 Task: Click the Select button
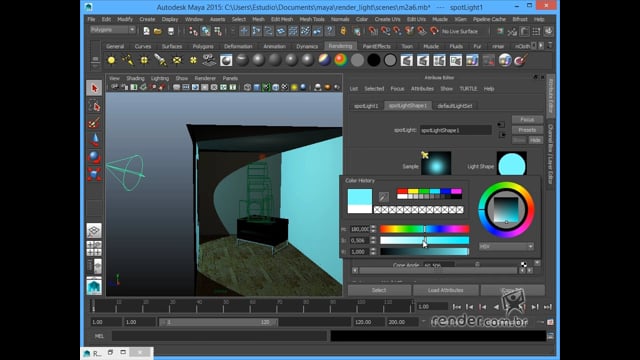(x=379, y=290)
